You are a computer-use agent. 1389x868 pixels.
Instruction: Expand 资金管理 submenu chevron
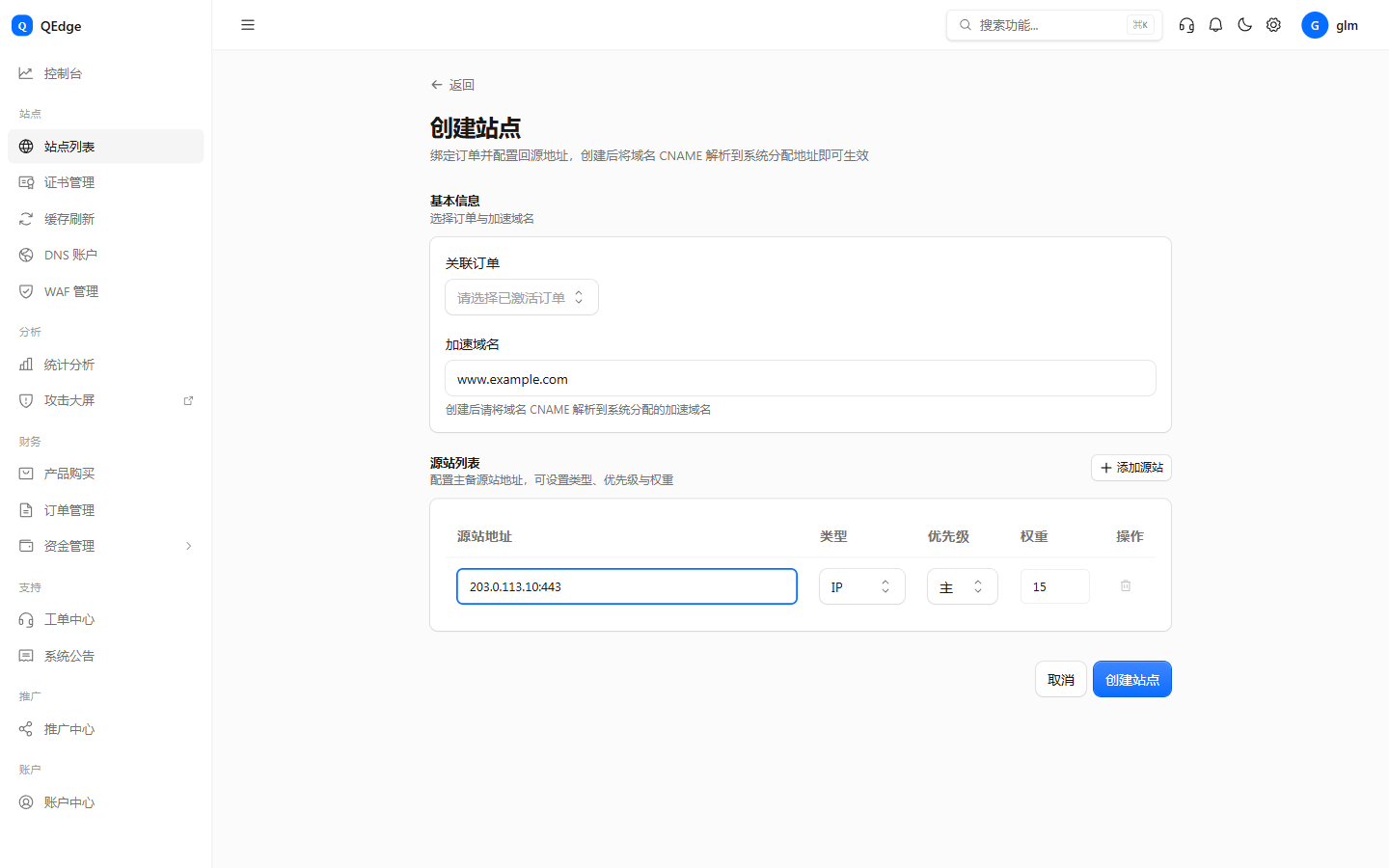click(x=188, y=546)
